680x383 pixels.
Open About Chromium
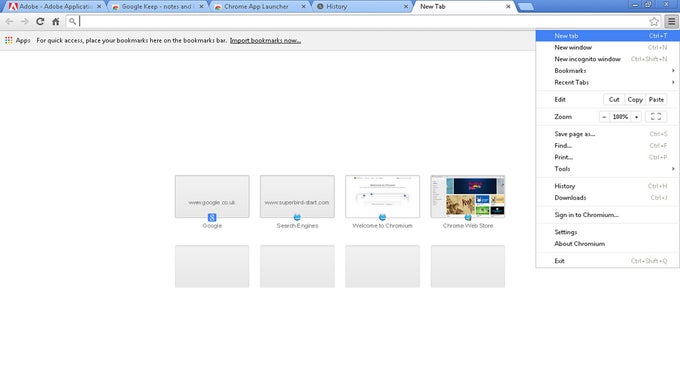607,244
